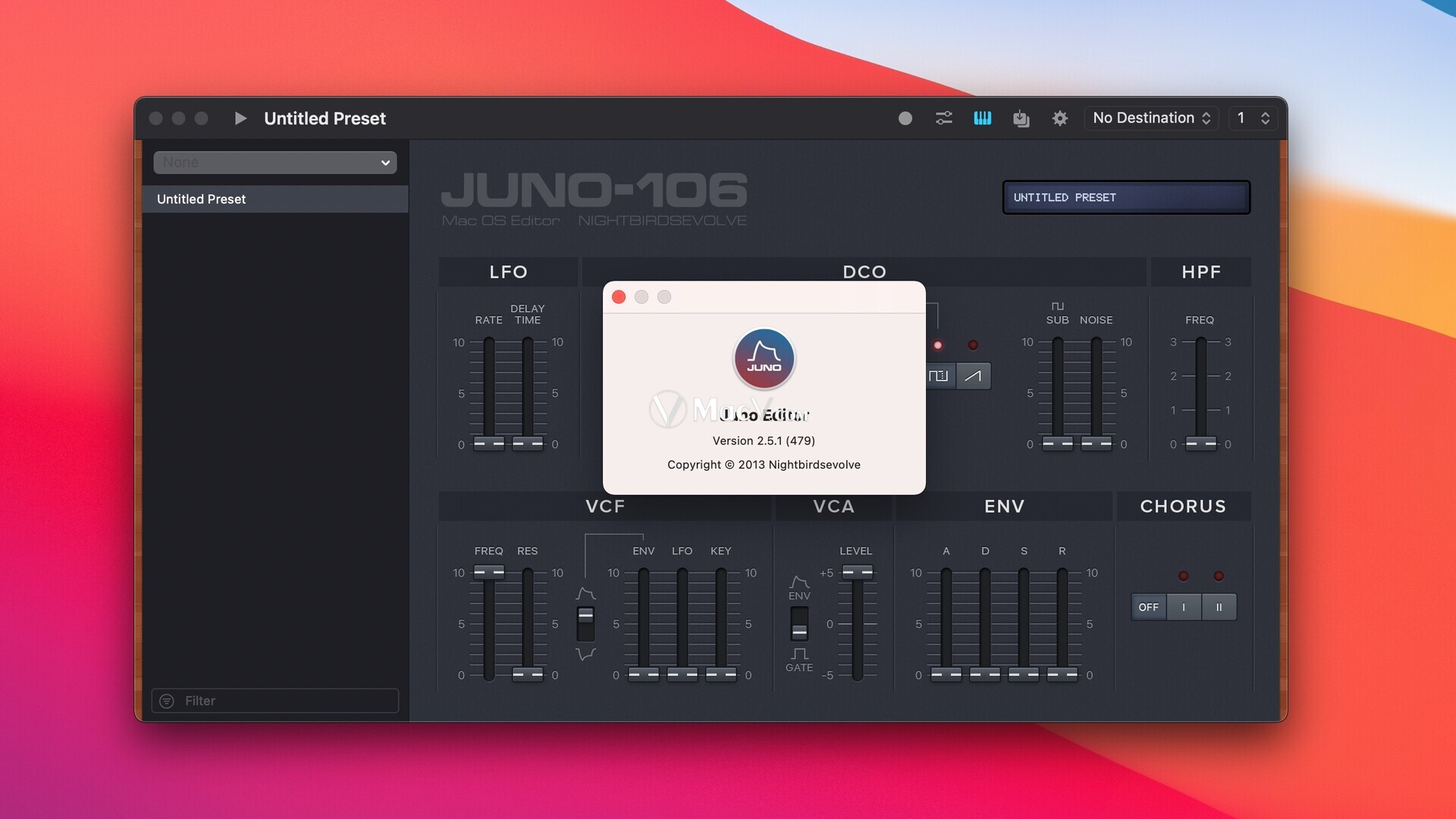Click the record circle icon in toolbar
The image size is (1456, 819).
[x=905, y=118]
